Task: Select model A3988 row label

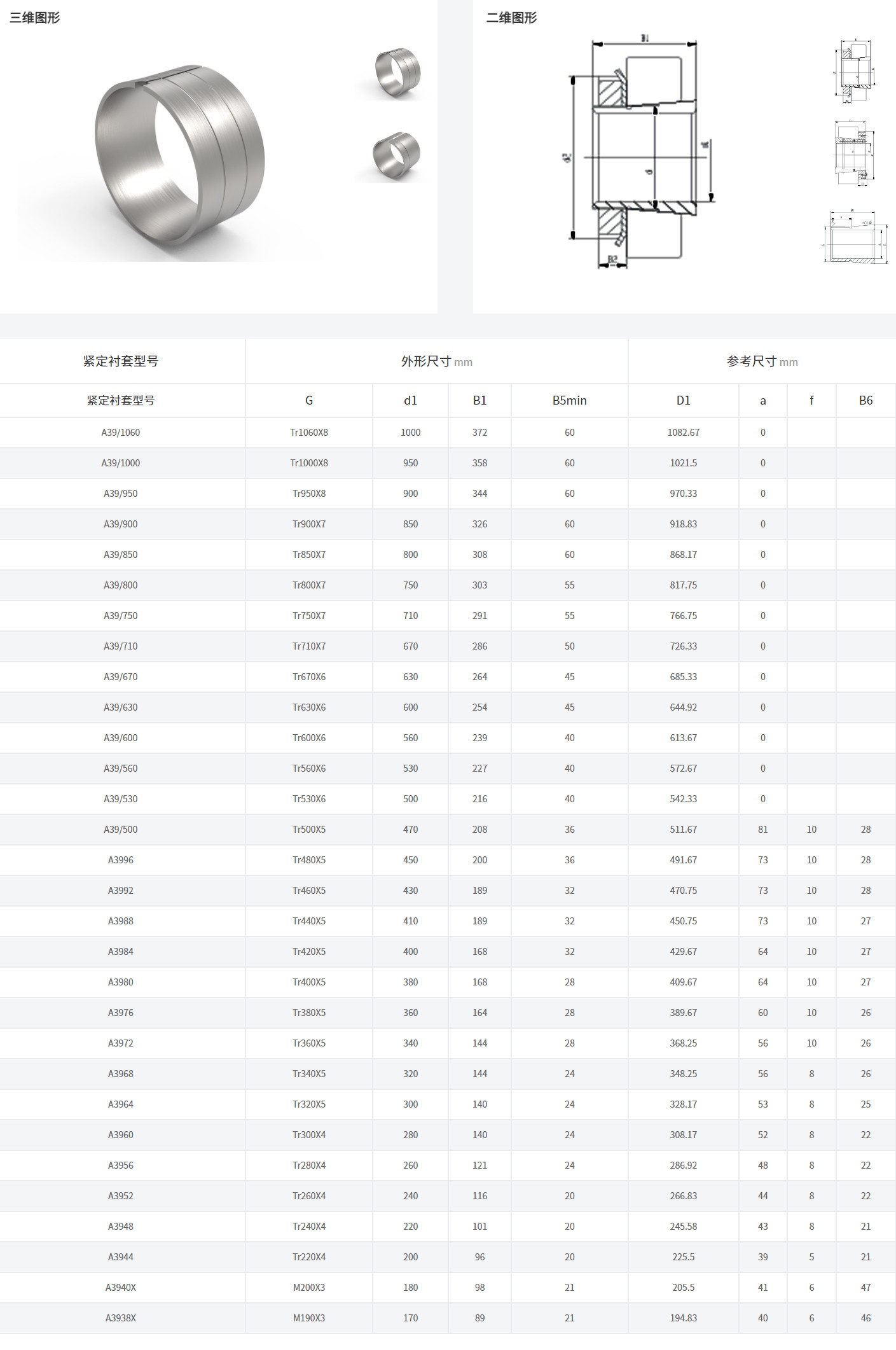Action: [x=121, y=921]
